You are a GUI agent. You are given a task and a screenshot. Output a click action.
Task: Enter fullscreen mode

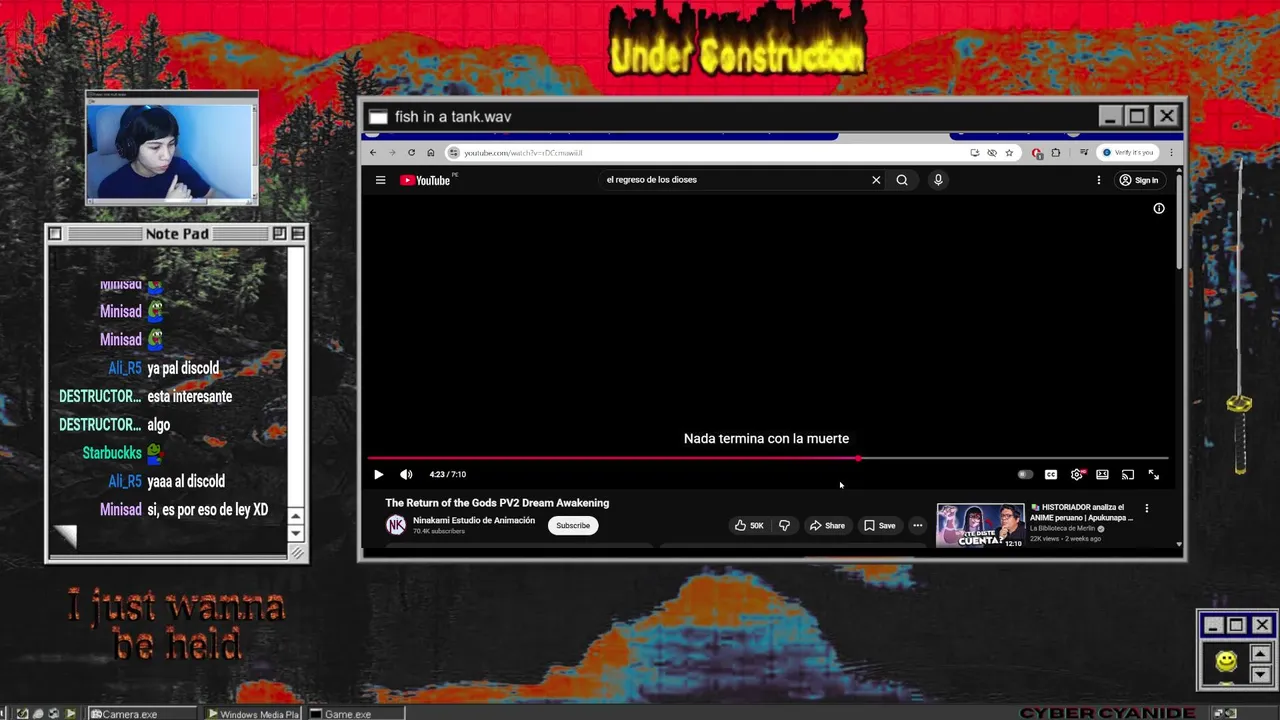1154,474
